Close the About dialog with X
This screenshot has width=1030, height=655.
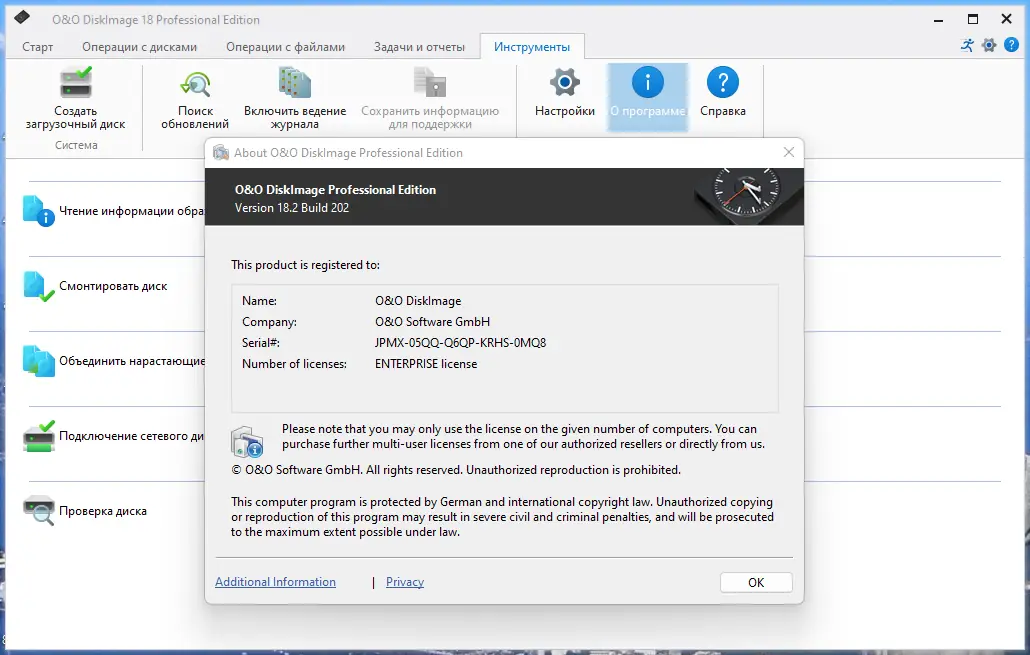click(789, 152)
